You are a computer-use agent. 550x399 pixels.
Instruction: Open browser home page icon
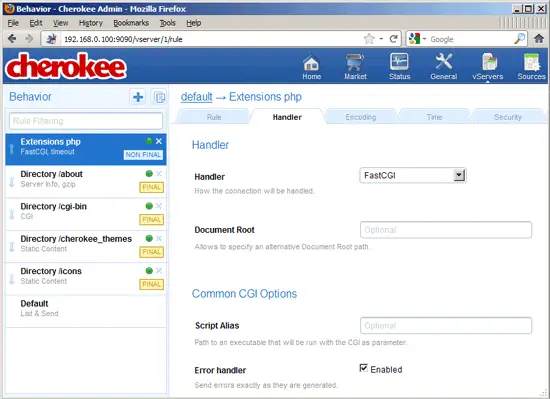[x=539, y=39]
